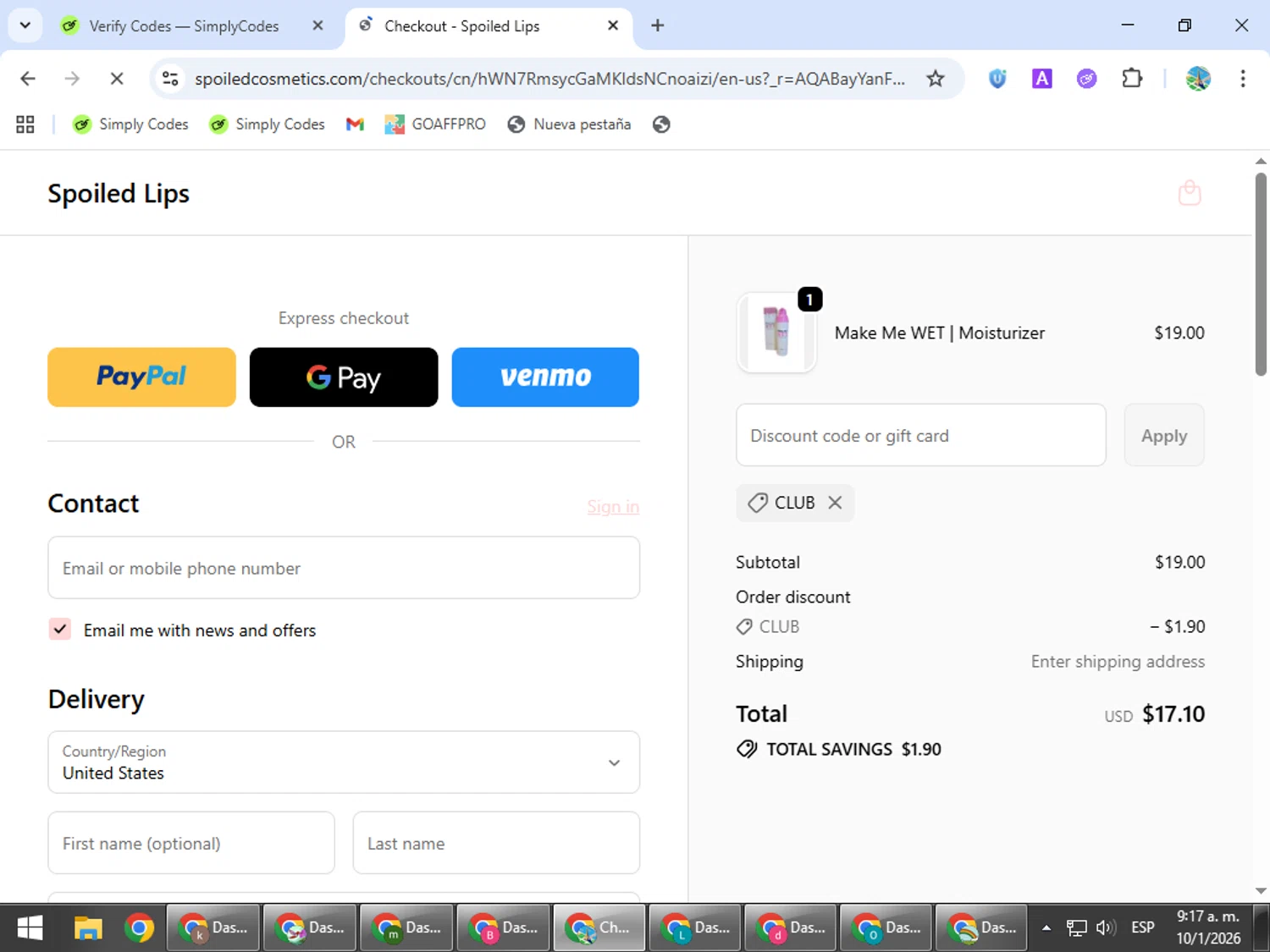Image resolution: width=1270 pixels, height=952 pixels.
Task: Click the Apply discount button
Action: [1164, 435]
